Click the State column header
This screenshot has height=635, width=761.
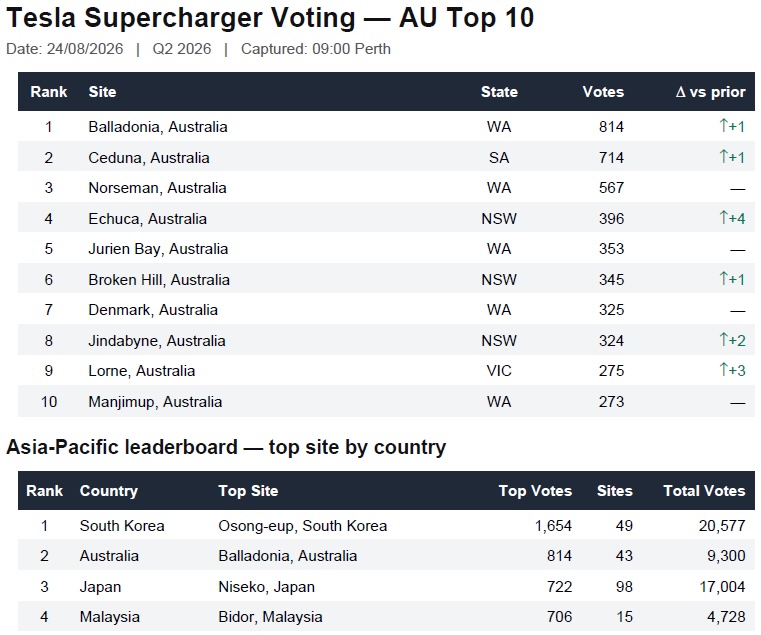tap(499, 92)
